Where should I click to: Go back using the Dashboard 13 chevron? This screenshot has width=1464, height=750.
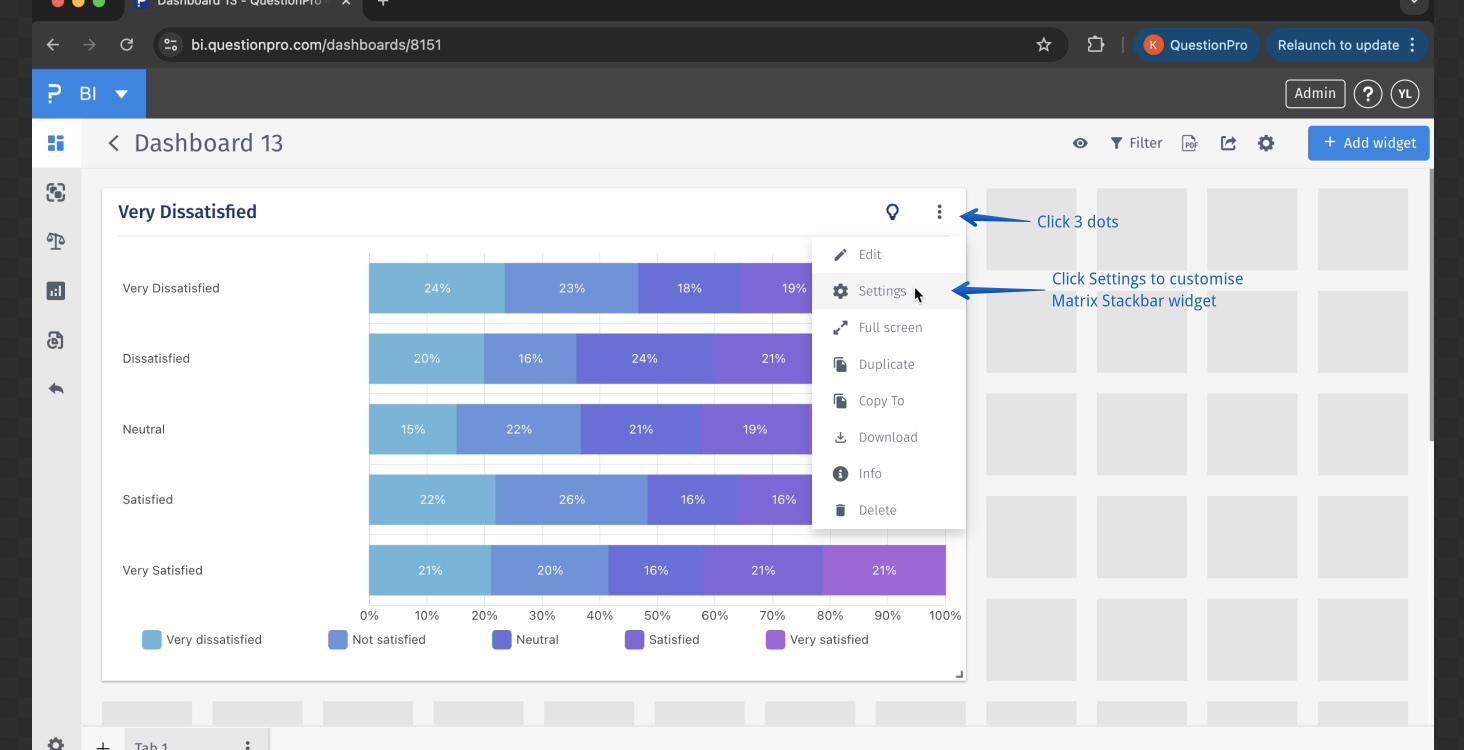[114, 143]
